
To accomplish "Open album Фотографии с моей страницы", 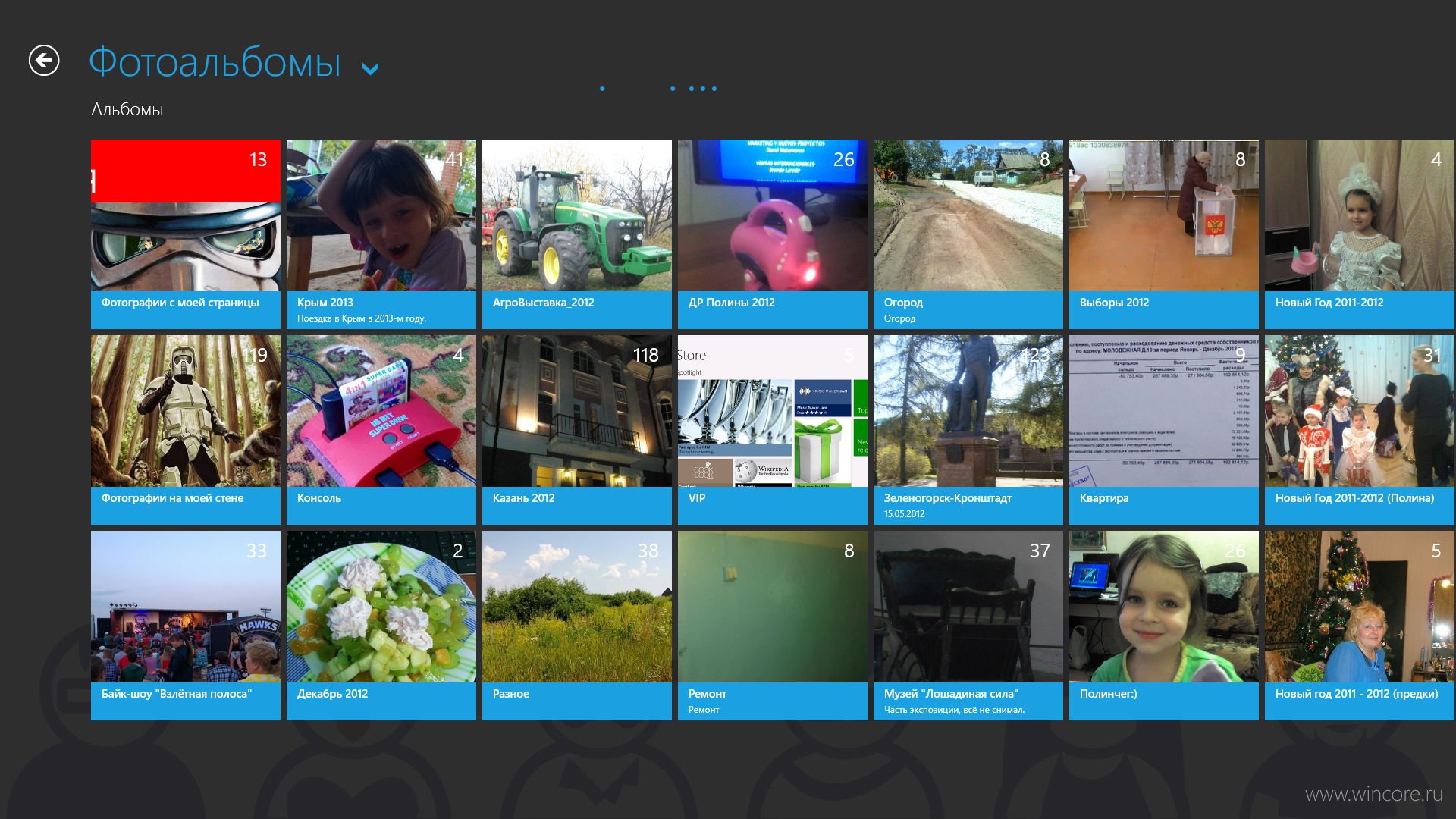I will tap(186, 234).
